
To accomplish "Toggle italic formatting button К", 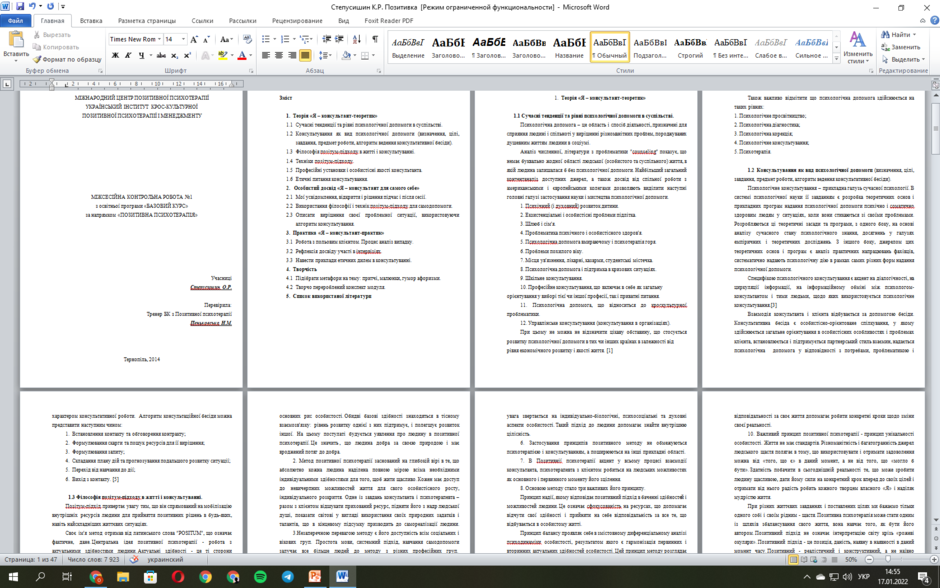I will click(x=128, y=55).
